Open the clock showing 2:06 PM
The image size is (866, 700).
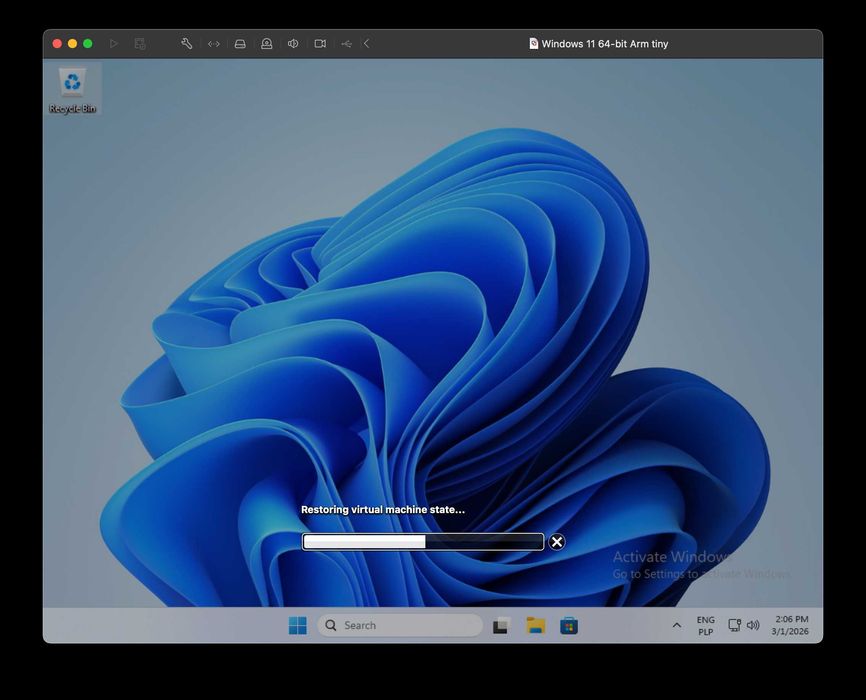tap(790, 625)
